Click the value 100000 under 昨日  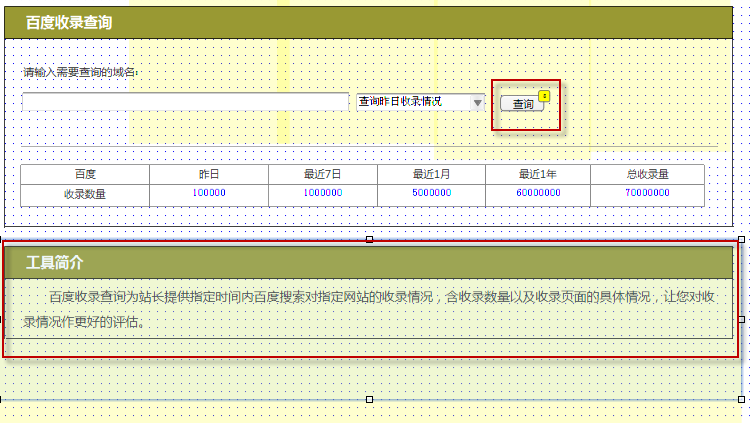pos(209,193)
